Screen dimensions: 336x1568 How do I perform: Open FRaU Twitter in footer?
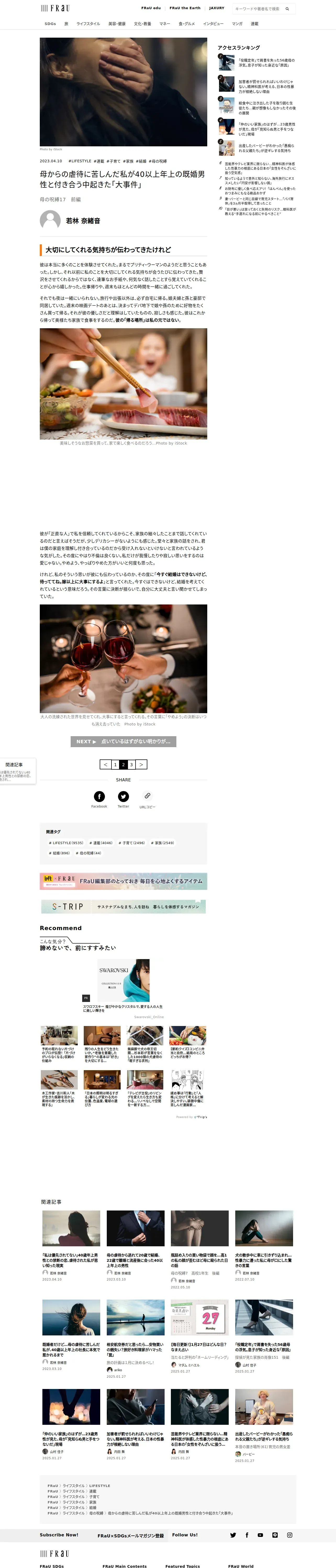point(233,1535)
